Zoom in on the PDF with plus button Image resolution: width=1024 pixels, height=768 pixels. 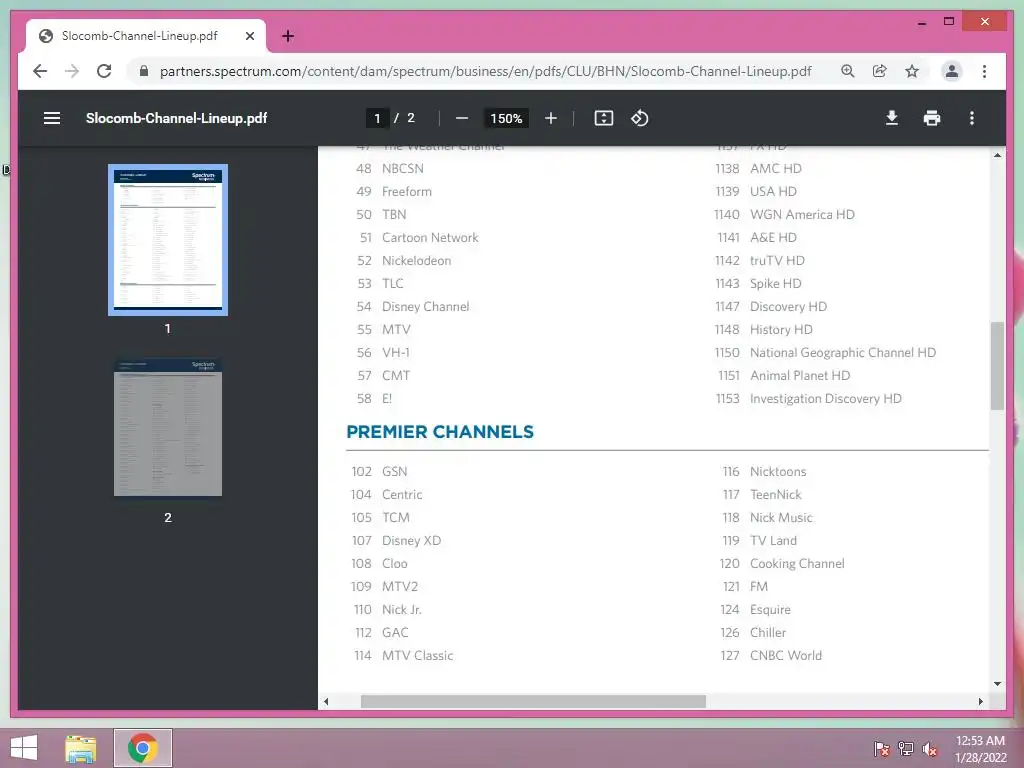coord(551,118)
